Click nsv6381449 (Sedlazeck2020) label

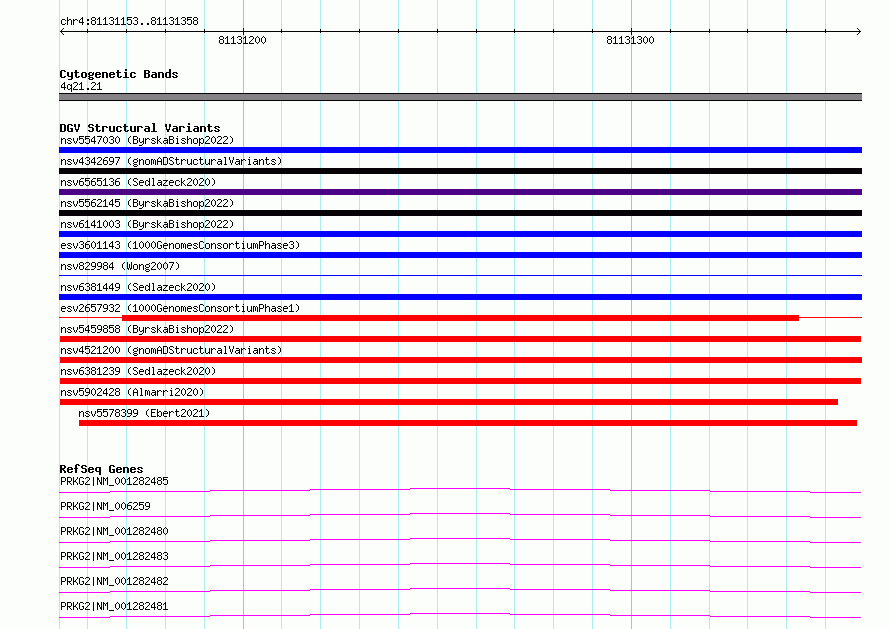tap(138, 287)
